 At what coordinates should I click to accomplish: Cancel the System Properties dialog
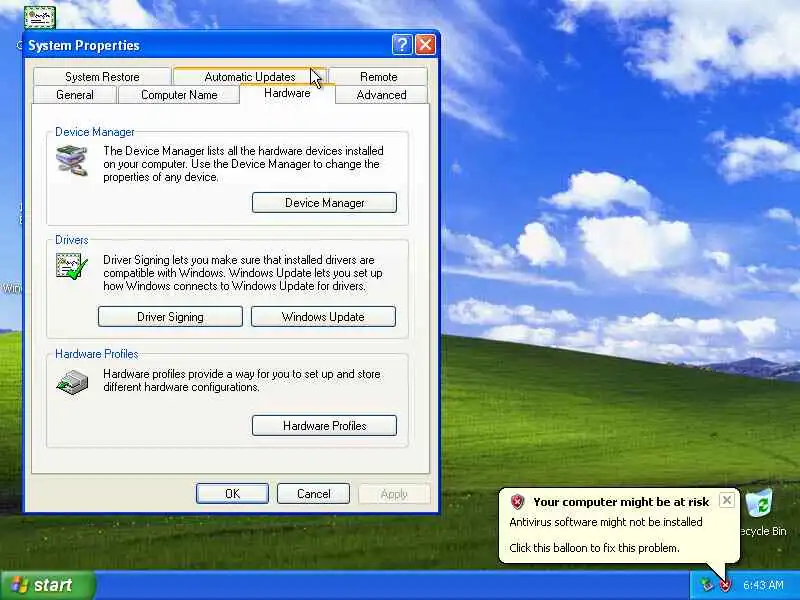[x=313, y=493]
